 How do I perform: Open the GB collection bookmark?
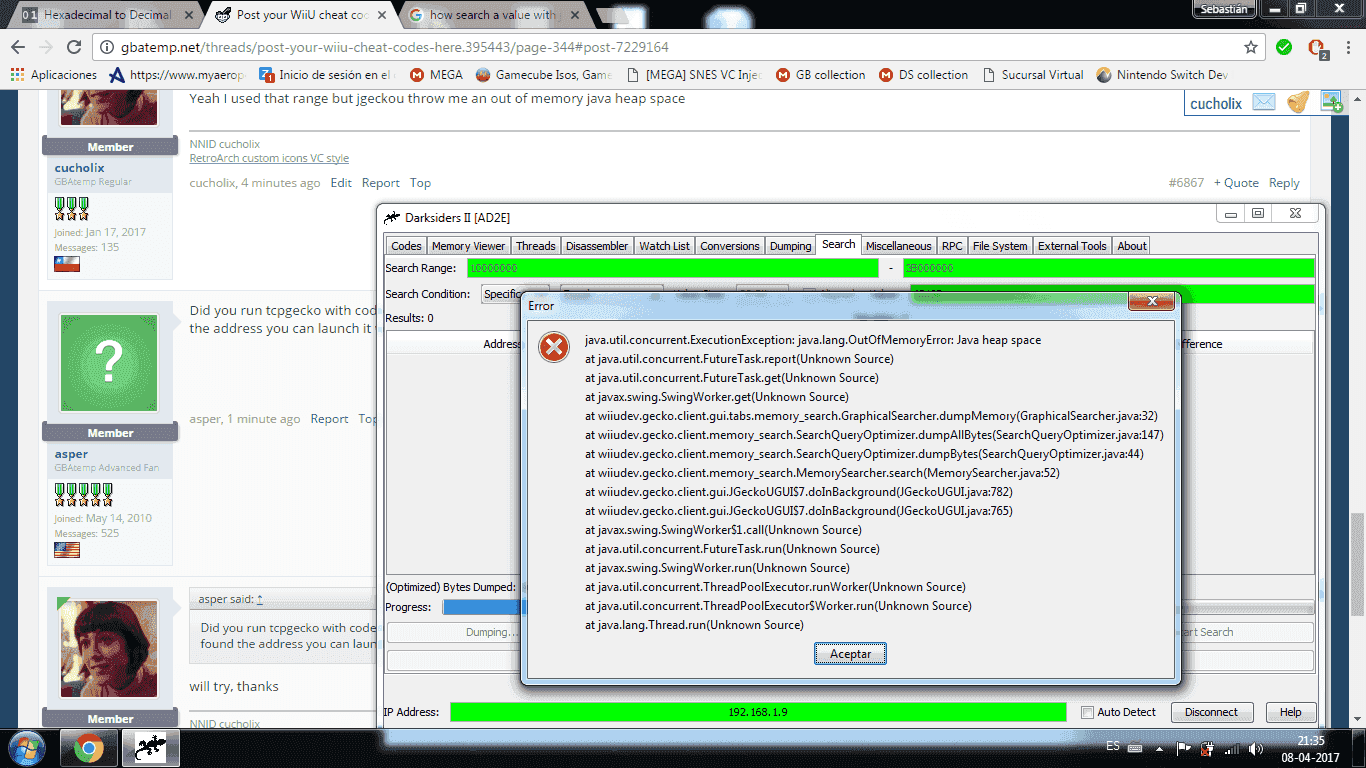[820, 75]
